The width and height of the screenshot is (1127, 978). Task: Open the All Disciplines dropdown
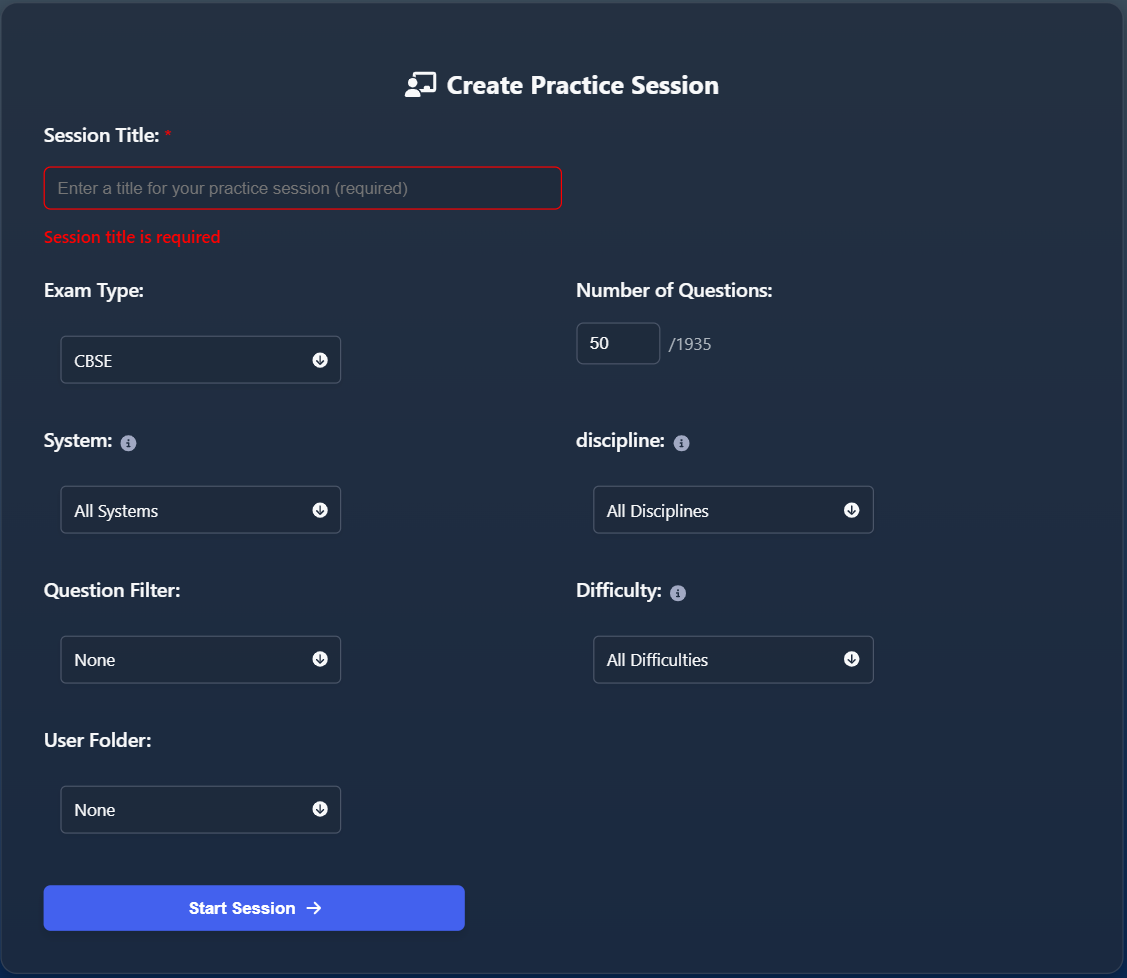pyautogui.click(x=733, y=509)
